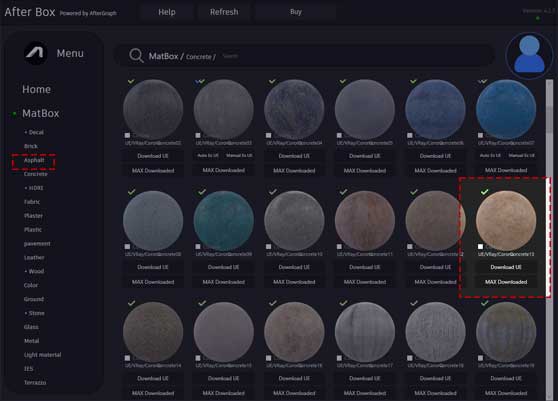Open the Help menu in top bar
Viewport: 558px width, 401px height.
(167, 12)
